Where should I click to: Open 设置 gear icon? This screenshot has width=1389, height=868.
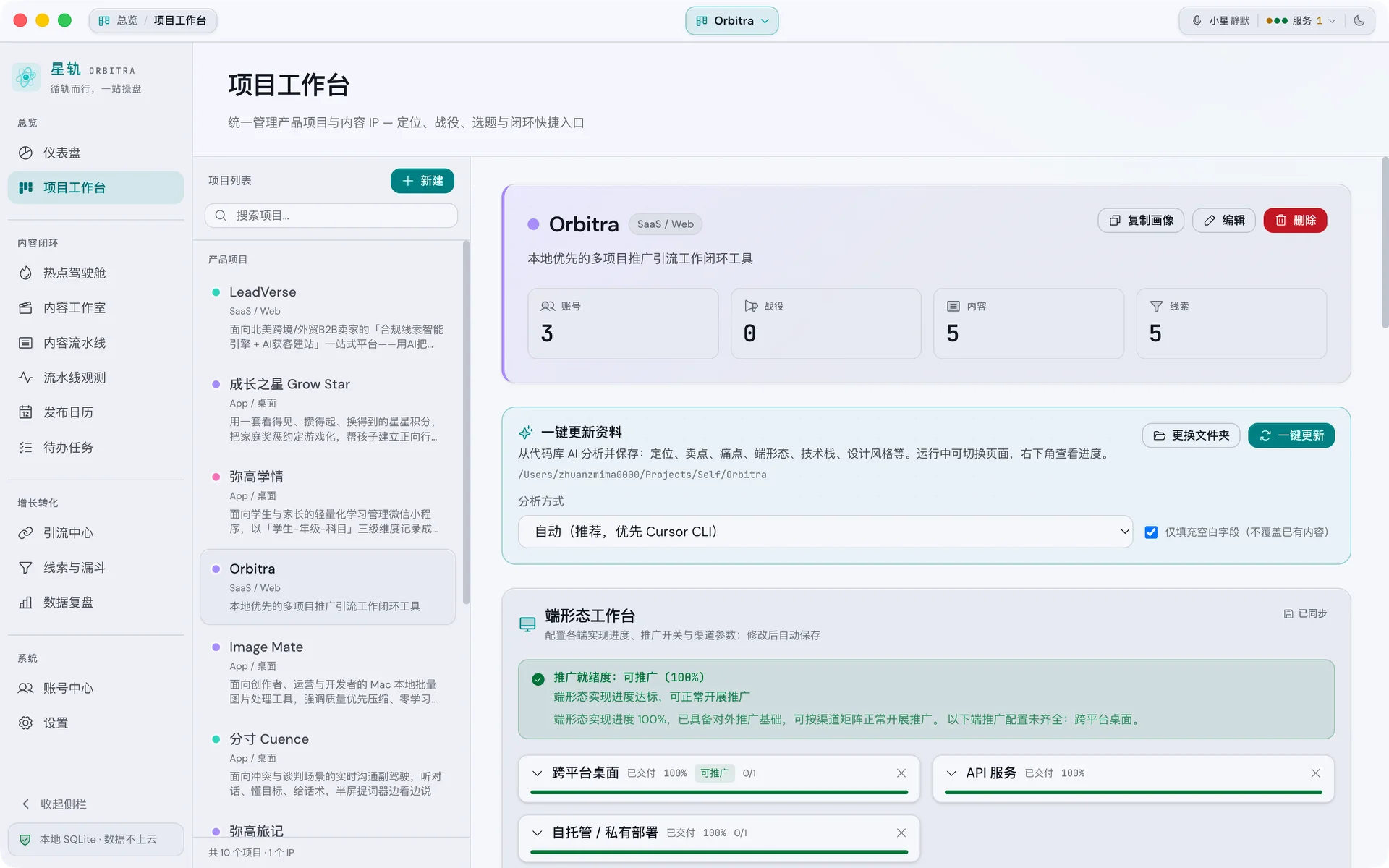(x=25, y=723)
